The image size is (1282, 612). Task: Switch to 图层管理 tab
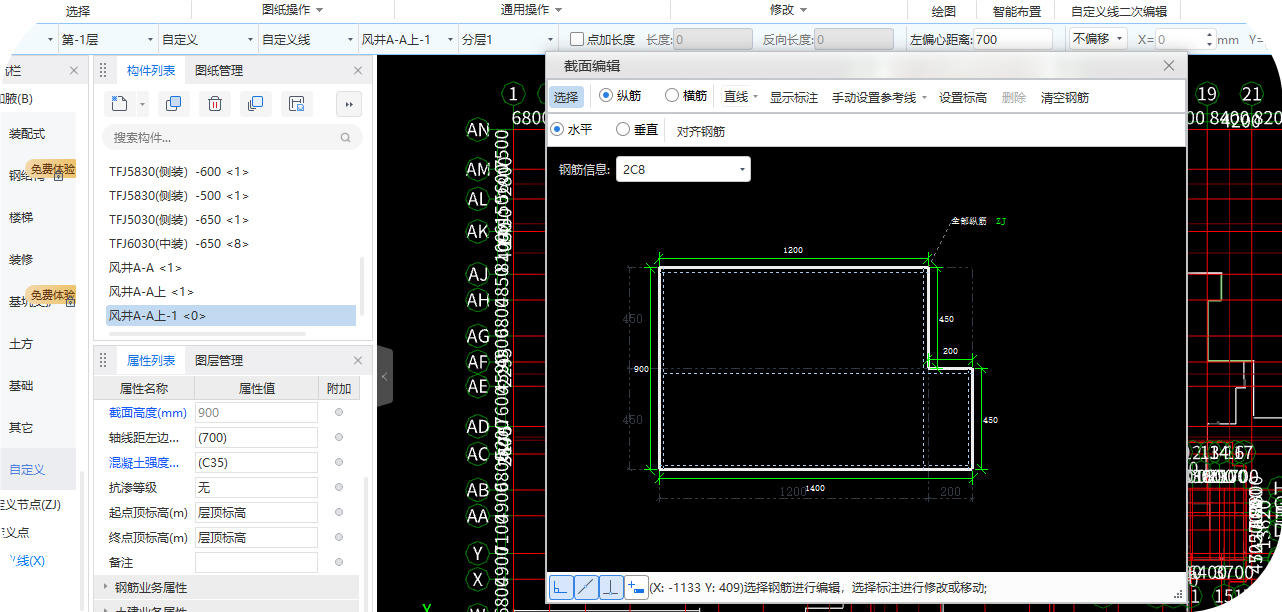[219, 360]
